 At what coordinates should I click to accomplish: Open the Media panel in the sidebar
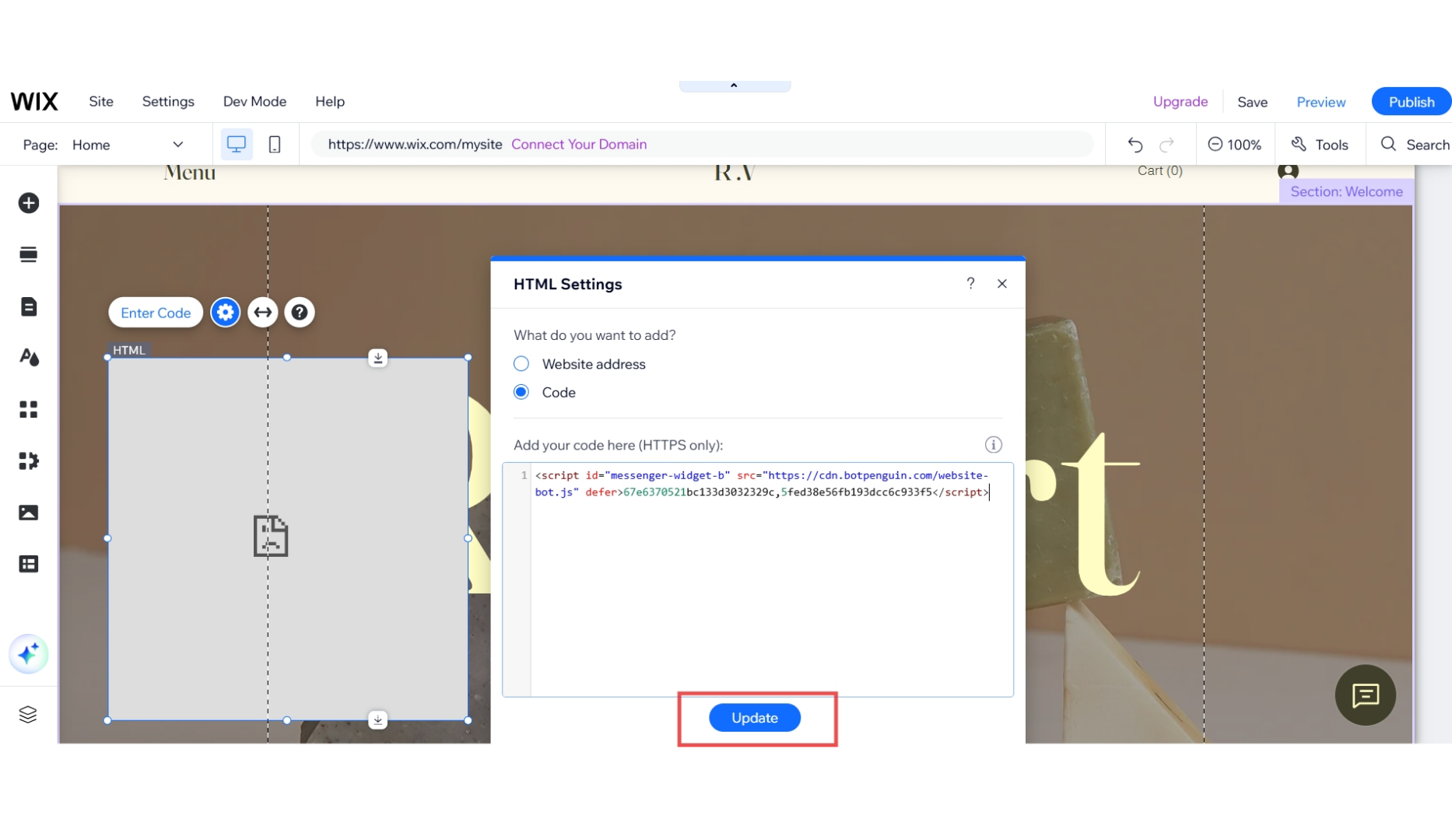click(29, 512)
